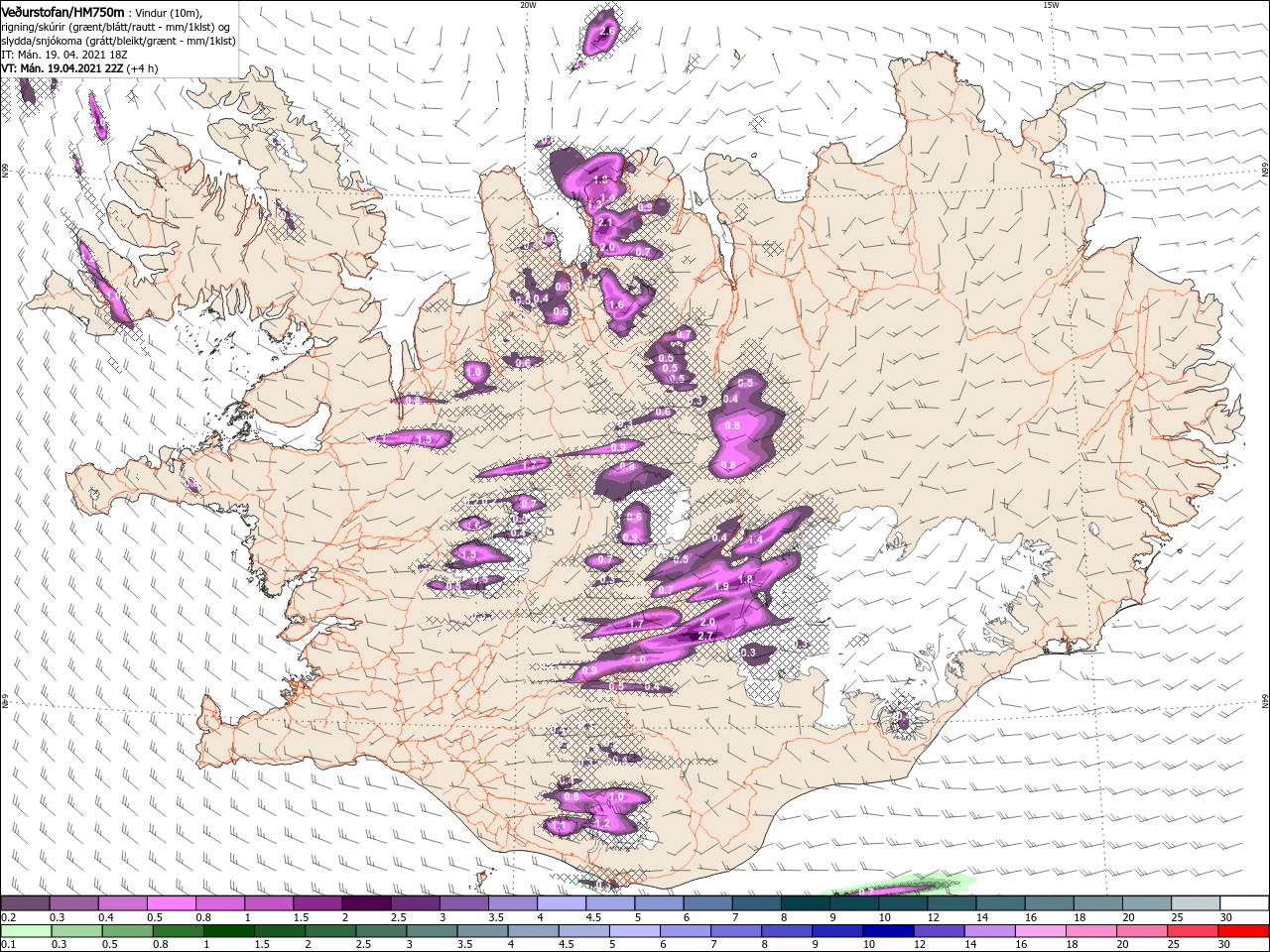
Task: Click the 2.7 precipitation value on the map
Action: [707, 636]
